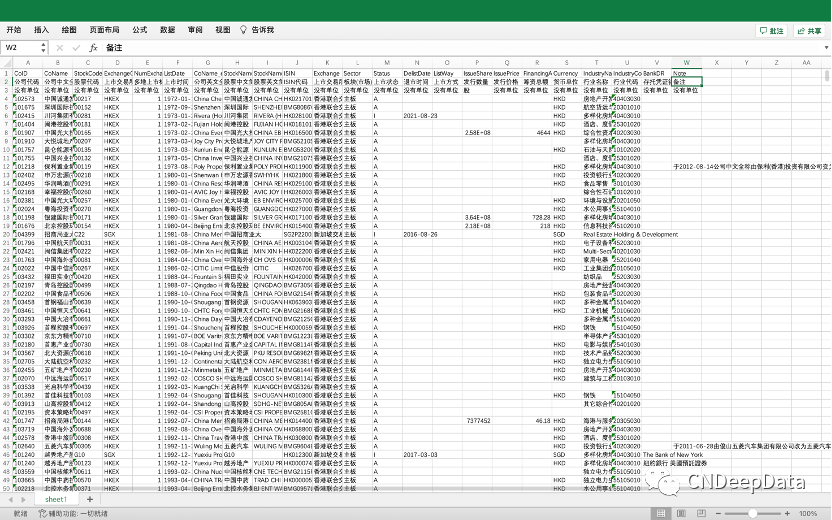
Task: Click the 告诉我 lightbulb search
Action: [x=257, y=30]
